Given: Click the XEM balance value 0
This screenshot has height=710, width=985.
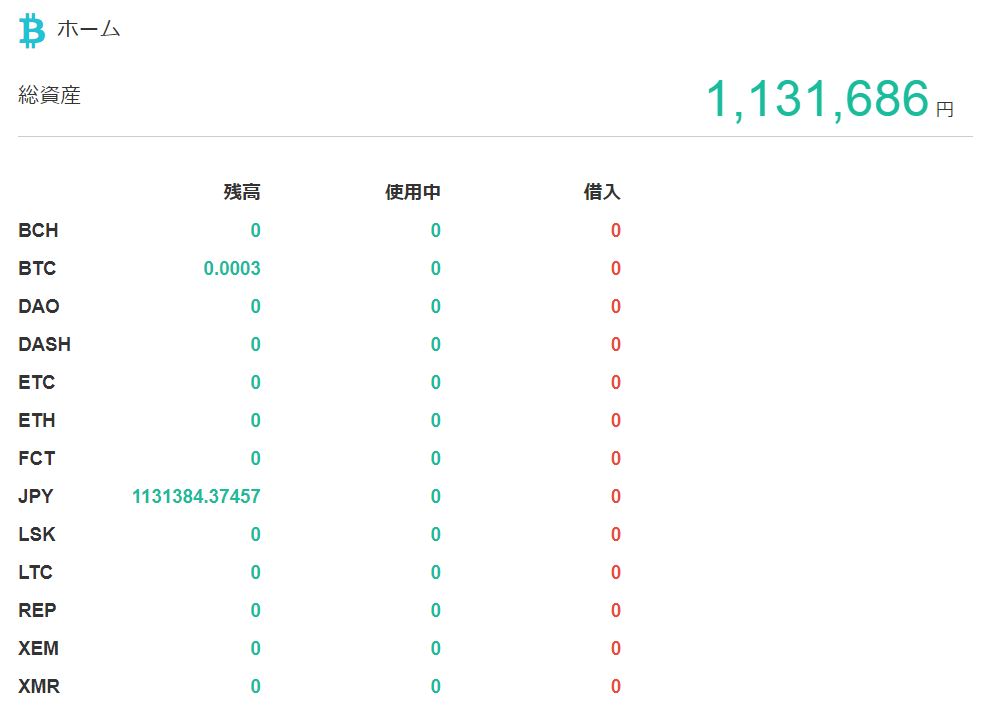Looking at the screenshot, I should 255,648.
